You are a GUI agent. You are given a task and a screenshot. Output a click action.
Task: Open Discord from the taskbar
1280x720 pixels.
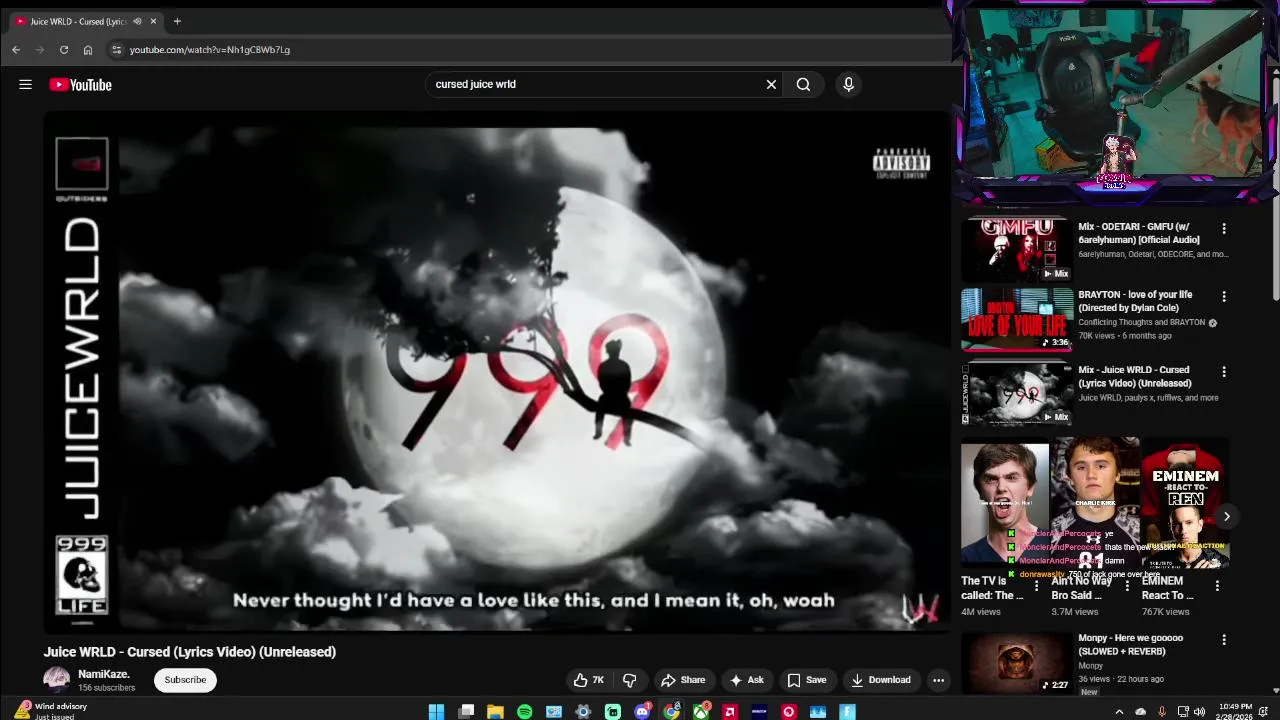(x=642, y=712)
